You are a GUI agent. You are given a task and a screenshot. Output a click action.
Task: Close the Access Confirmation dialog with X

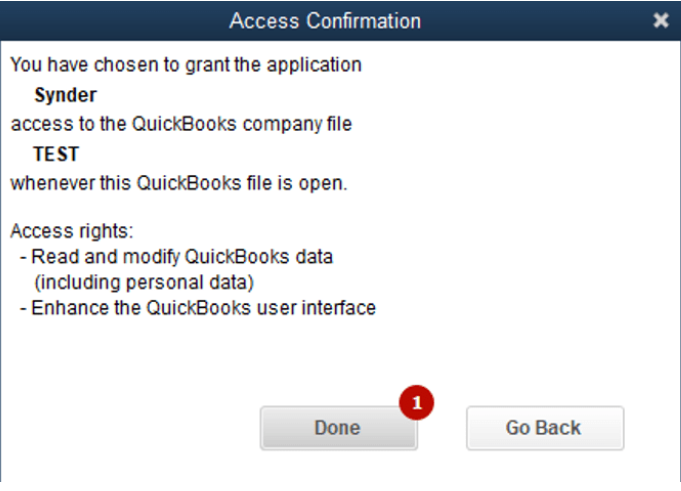point(661,20)
